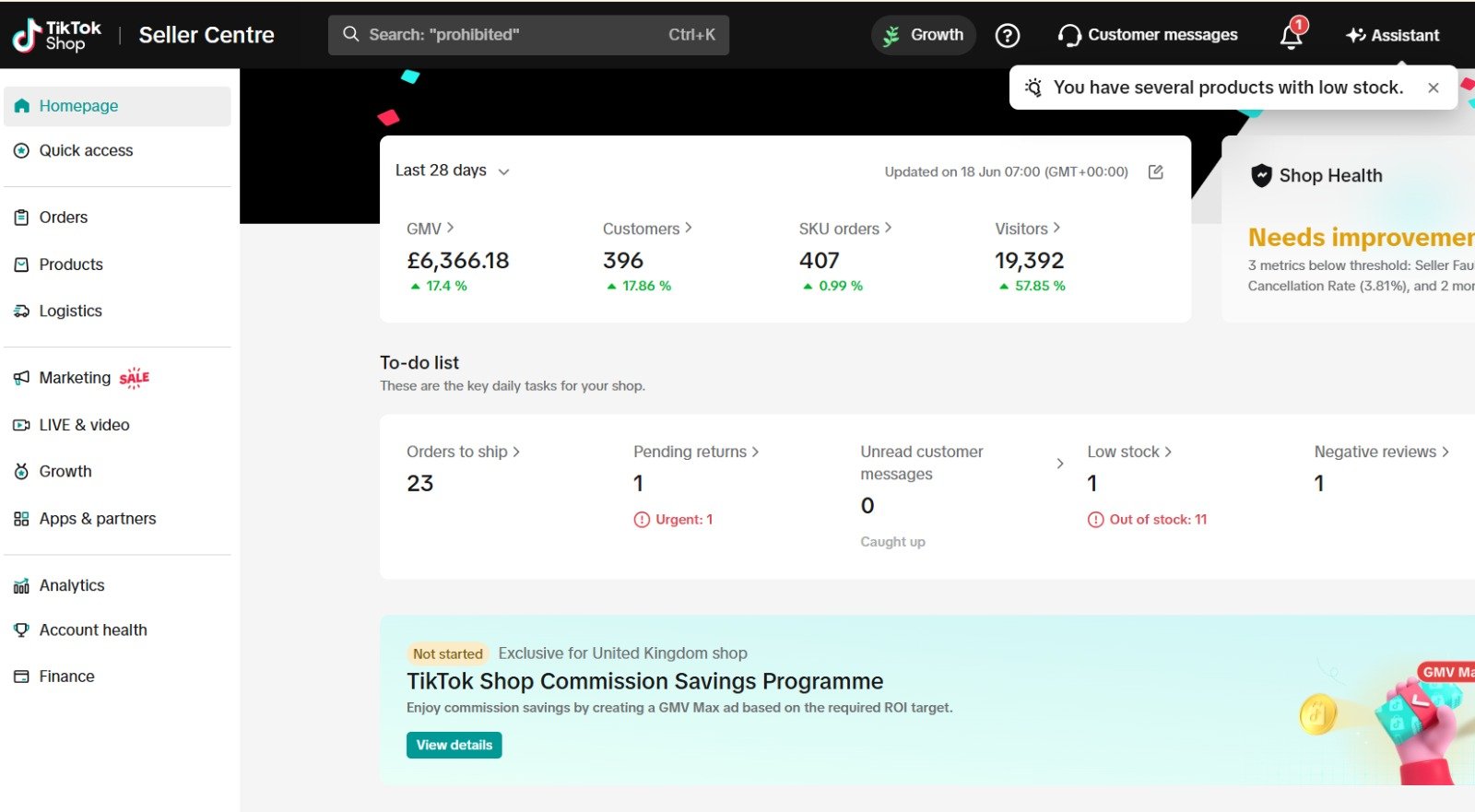Click the help question mark icon
The height and width of the screenshot is (812, 1475).
1008,35
